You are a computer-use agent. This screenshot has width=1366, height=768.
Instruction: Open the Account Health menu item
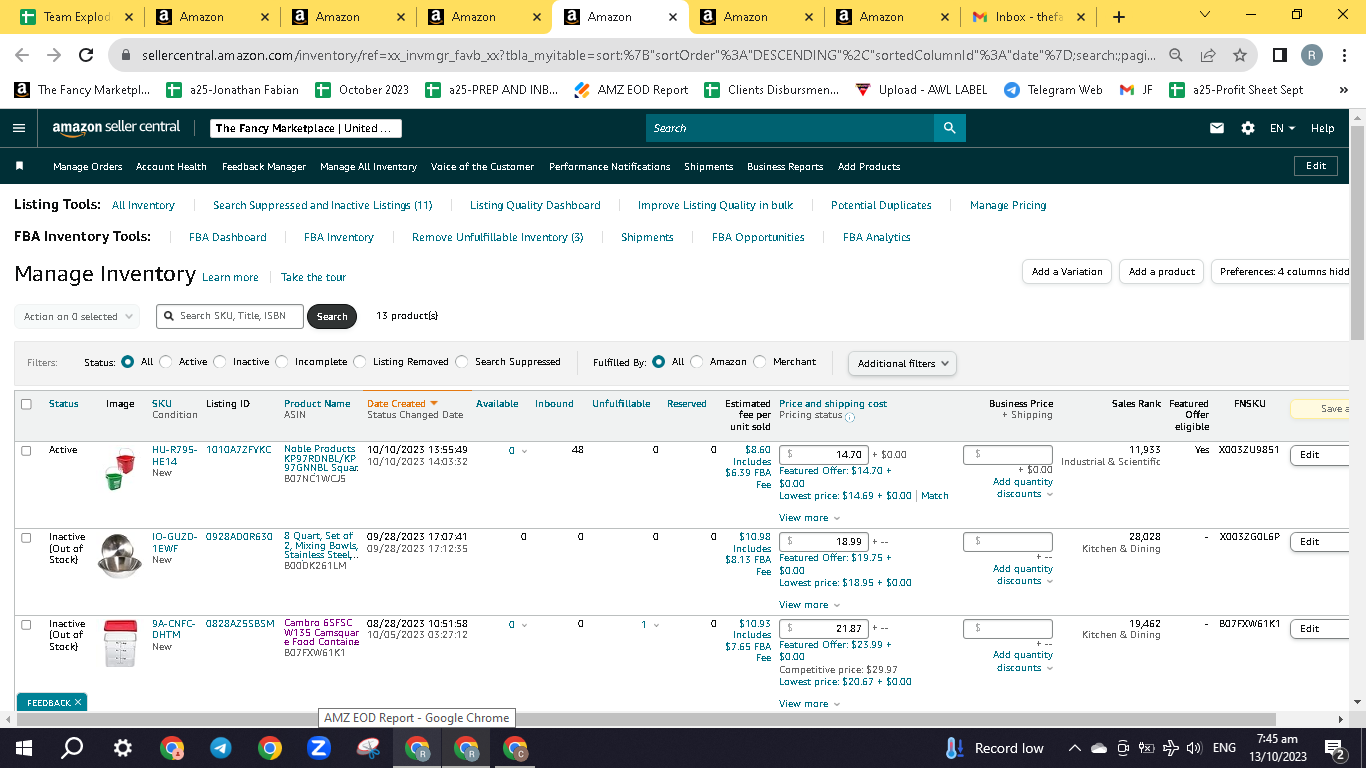[171, 167]
